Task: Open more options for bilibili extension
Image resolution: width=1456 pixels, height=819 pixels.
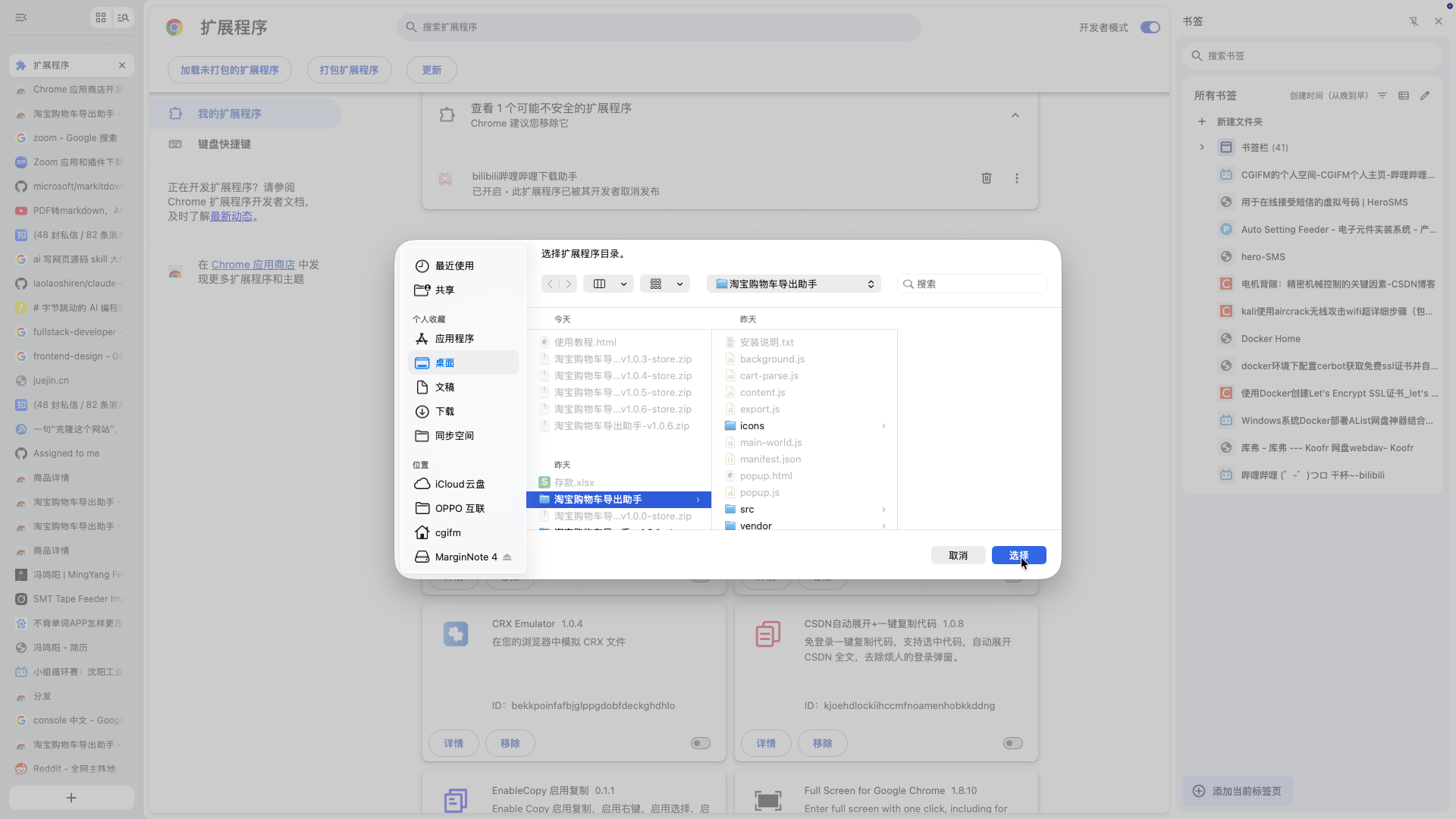Action: tap(1017, 178)
